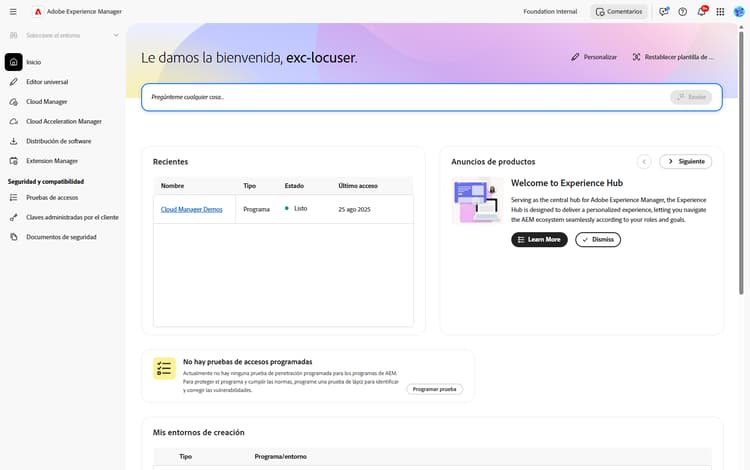Open Editor universal from sidebar

click(x=47, y=82)
